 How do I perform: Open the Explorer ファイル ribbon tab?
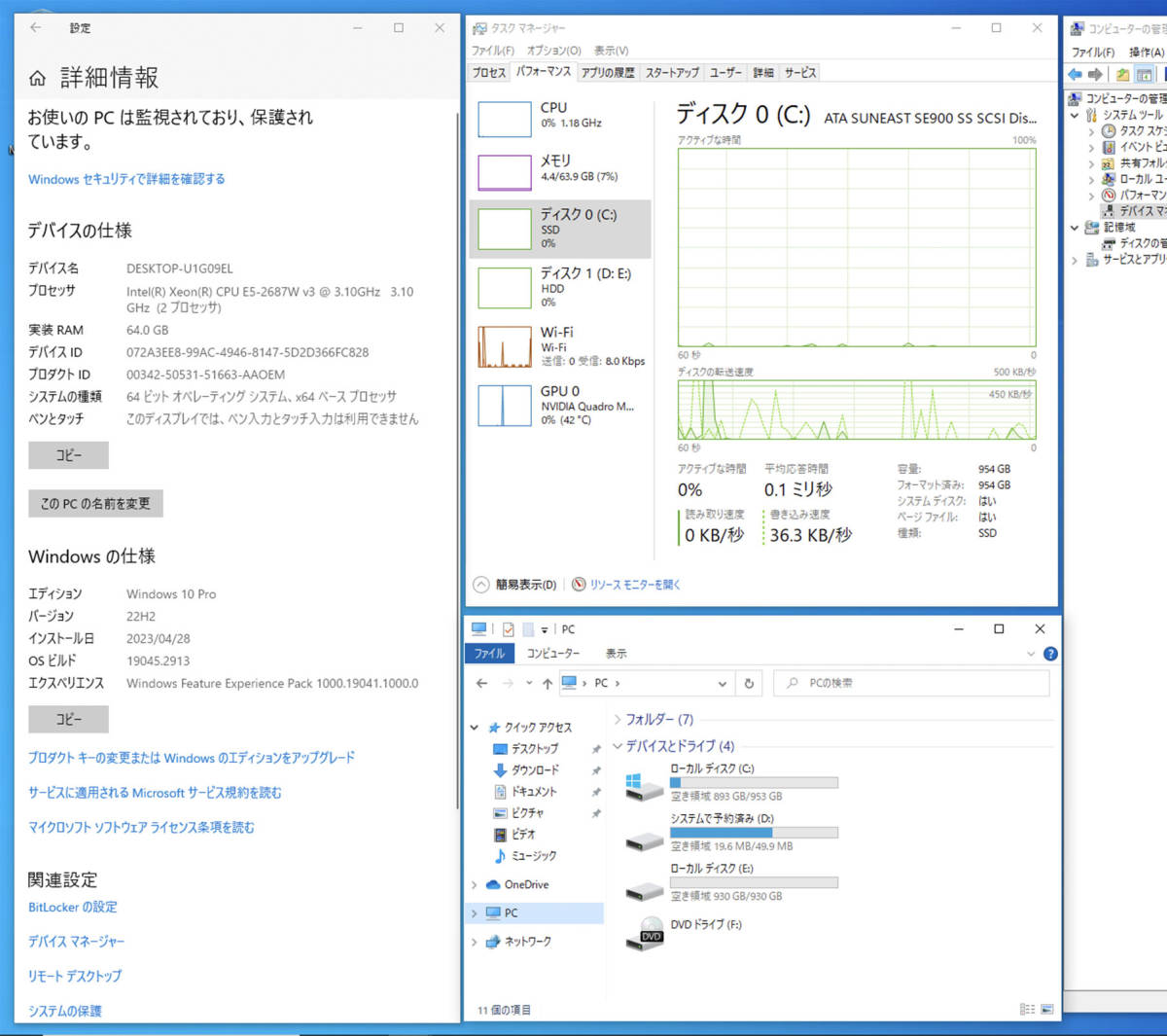pos(489,654)
